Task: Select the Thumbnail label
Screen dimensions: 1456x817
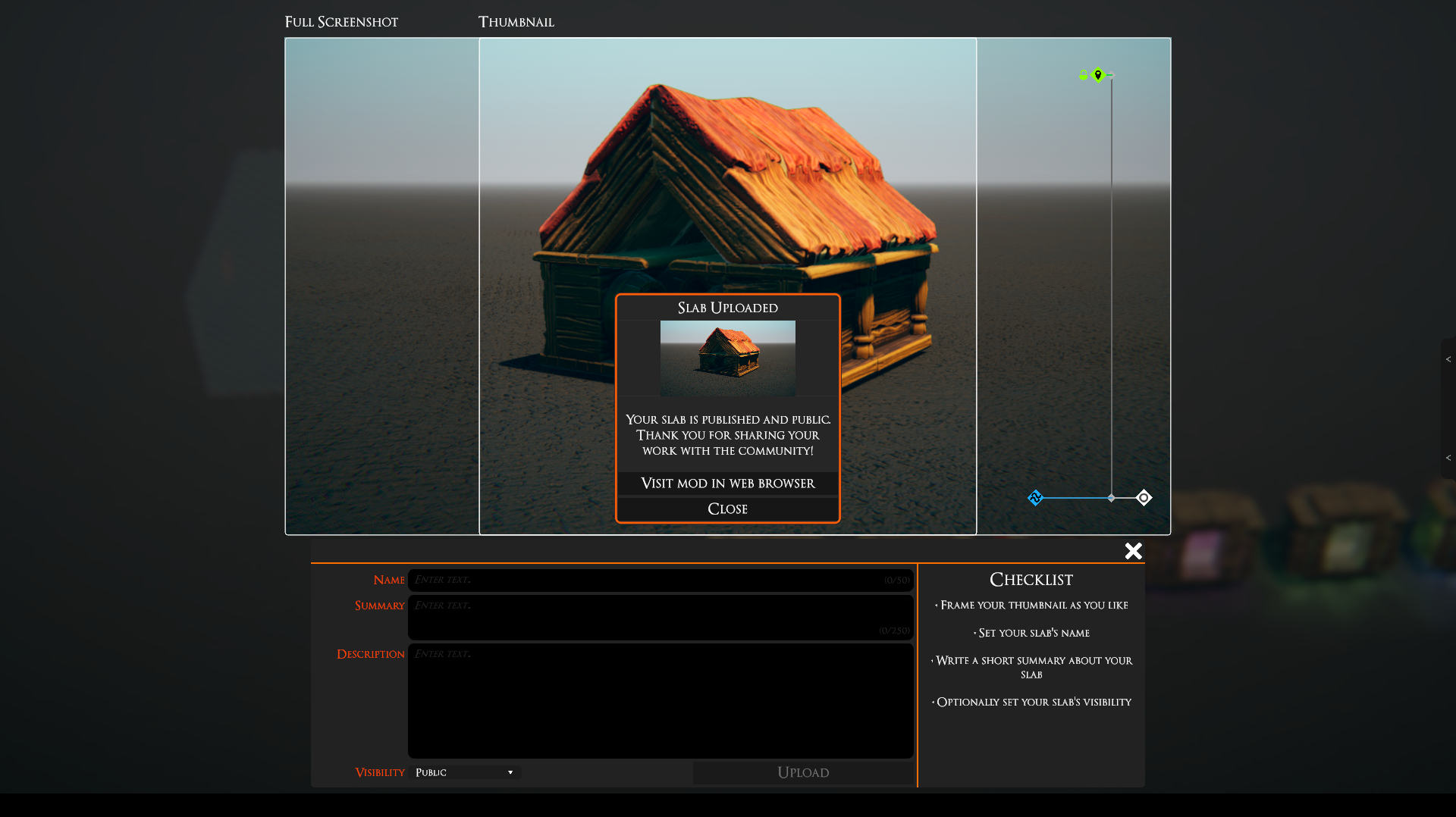Action: click(x=516, y=22)
